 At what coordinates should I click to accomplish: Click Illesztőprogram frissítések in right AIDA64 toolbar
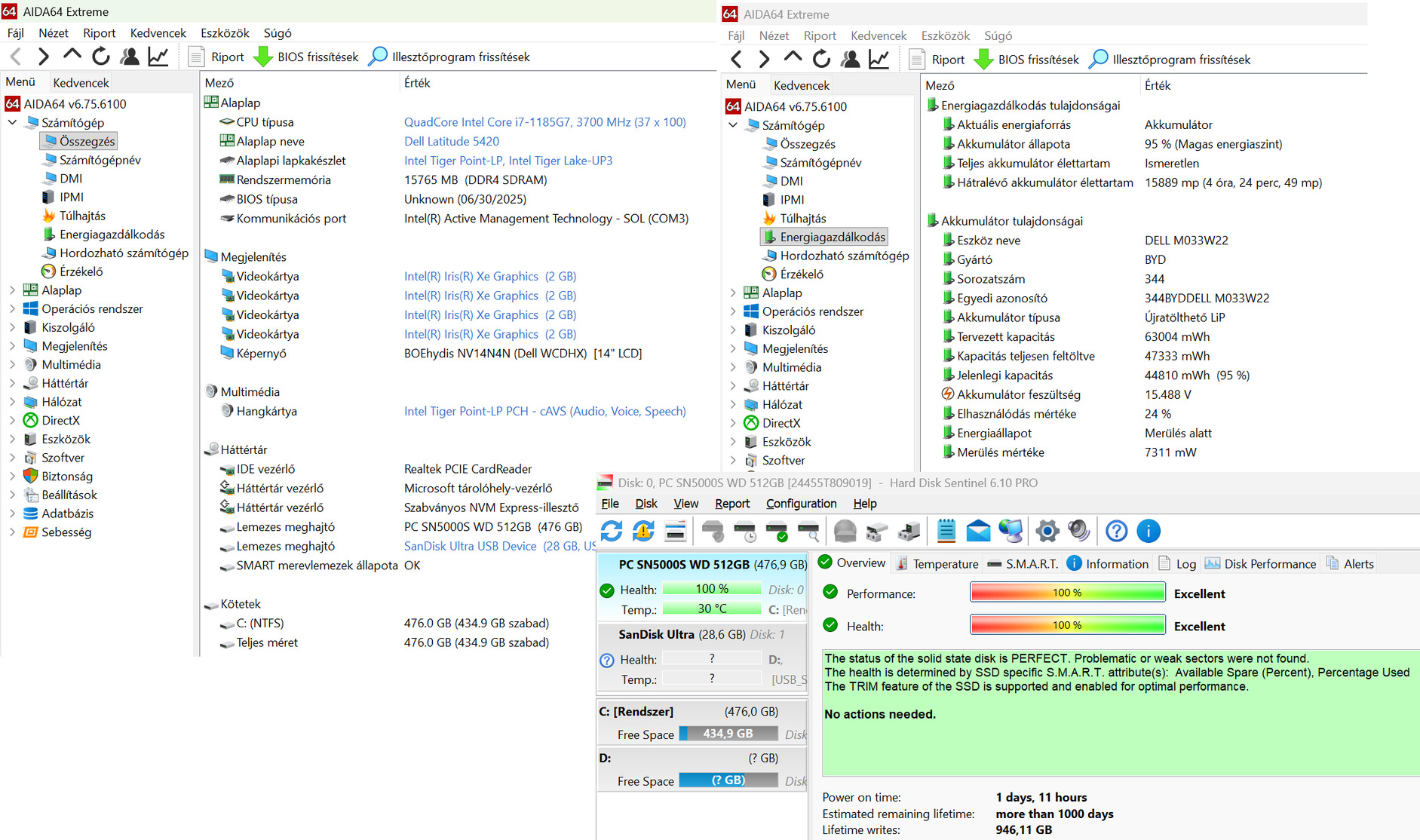[1170, 60]
